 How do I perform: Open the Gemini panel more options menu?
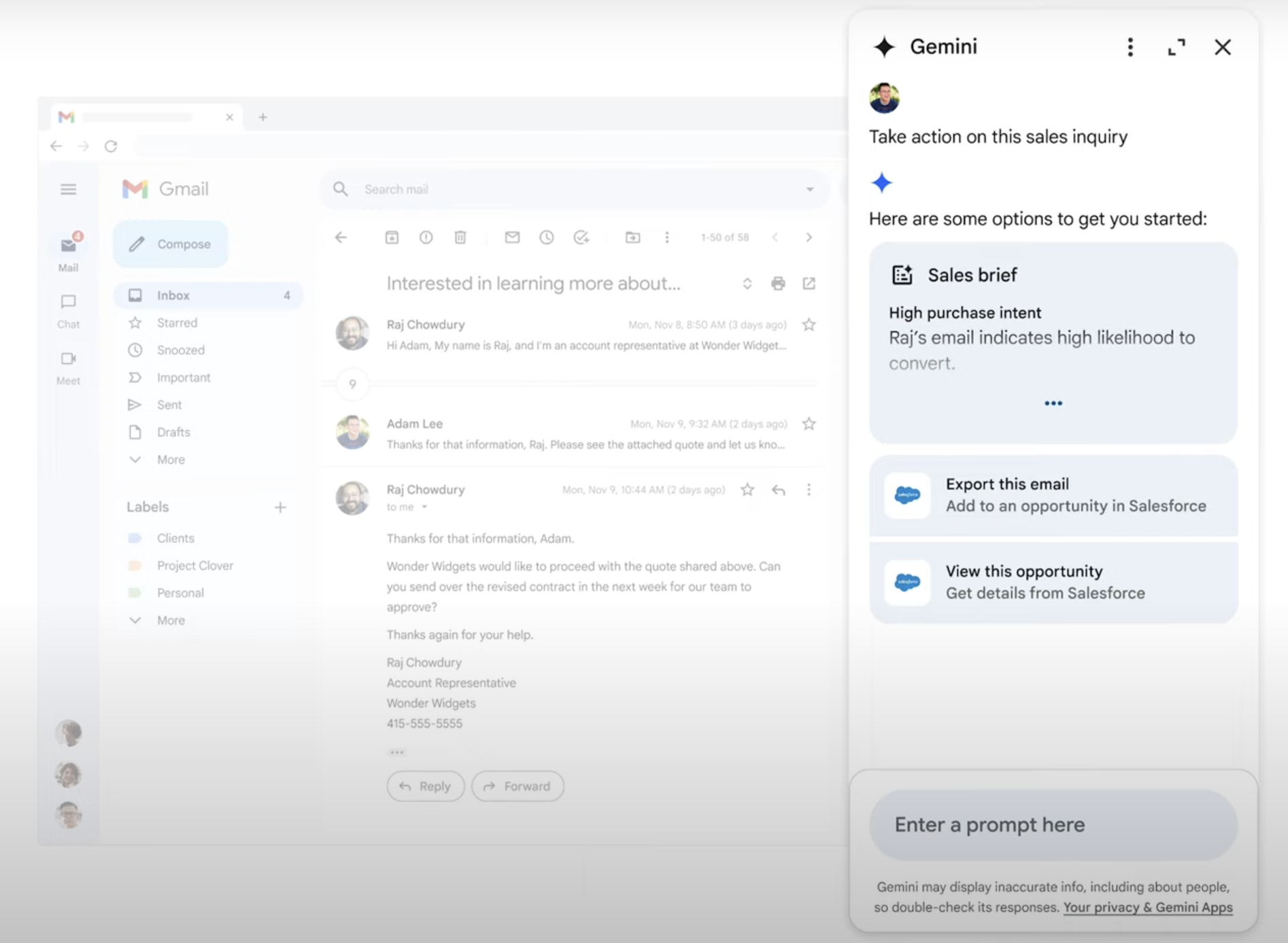[x=1130, y=47]
